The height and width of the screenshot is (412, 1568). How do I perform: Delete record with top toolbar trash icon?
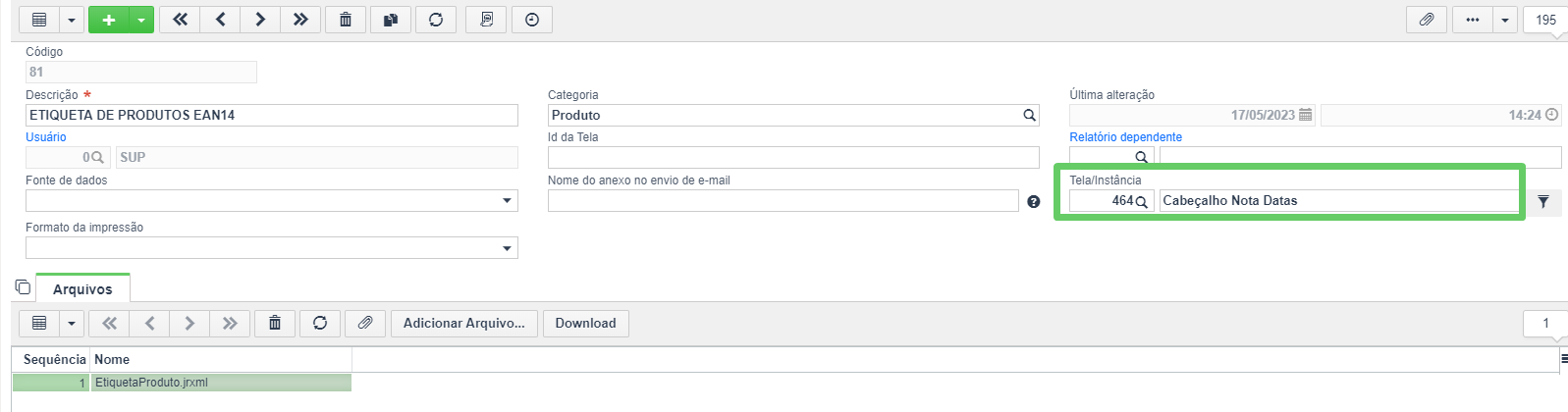pyautogui.click(x=346, y=20)
